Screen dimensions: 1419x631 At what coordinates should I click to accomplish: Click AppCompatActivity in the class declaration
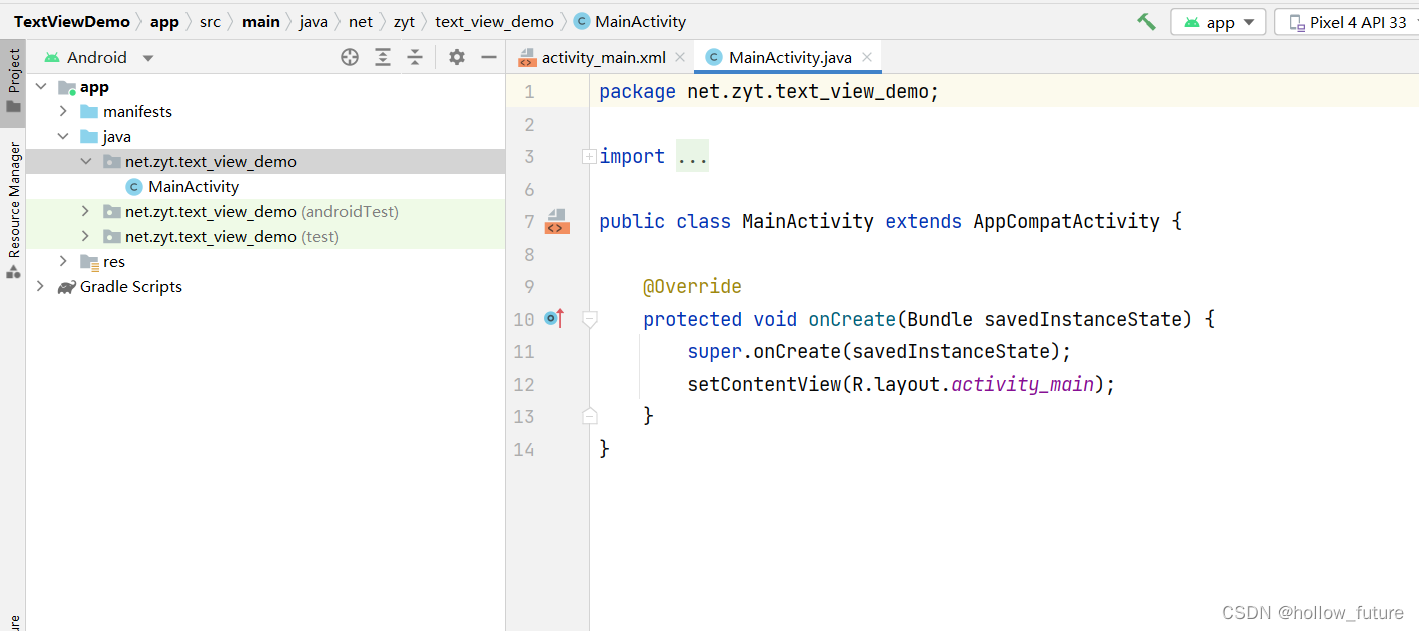(x=1067, y=221)
